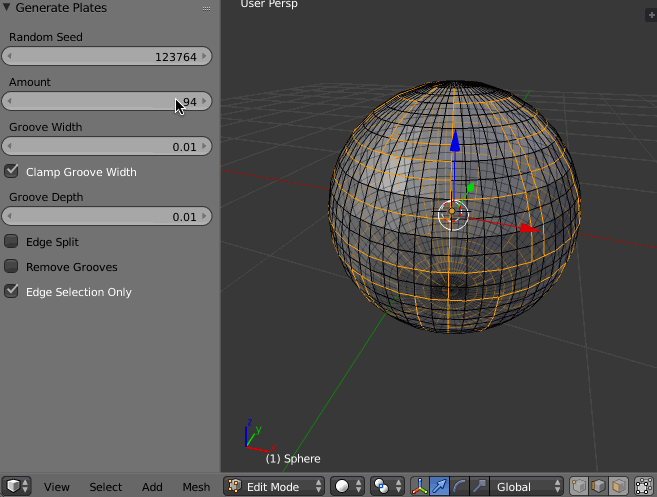
Task: Increase Amount with right arrow
Action: 204,101
